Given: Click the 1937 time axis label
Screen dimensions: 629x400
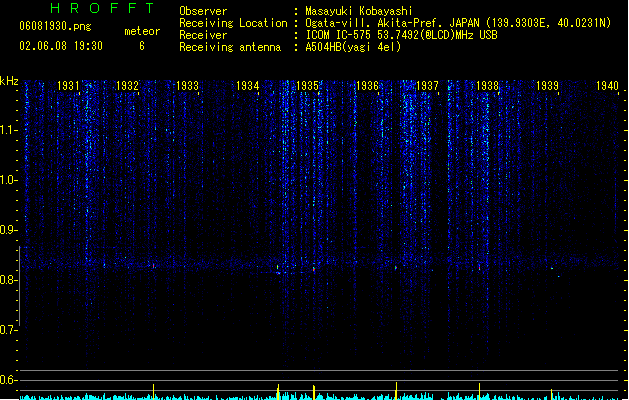Looking at the screenshot, I should [x=427, y=85].
